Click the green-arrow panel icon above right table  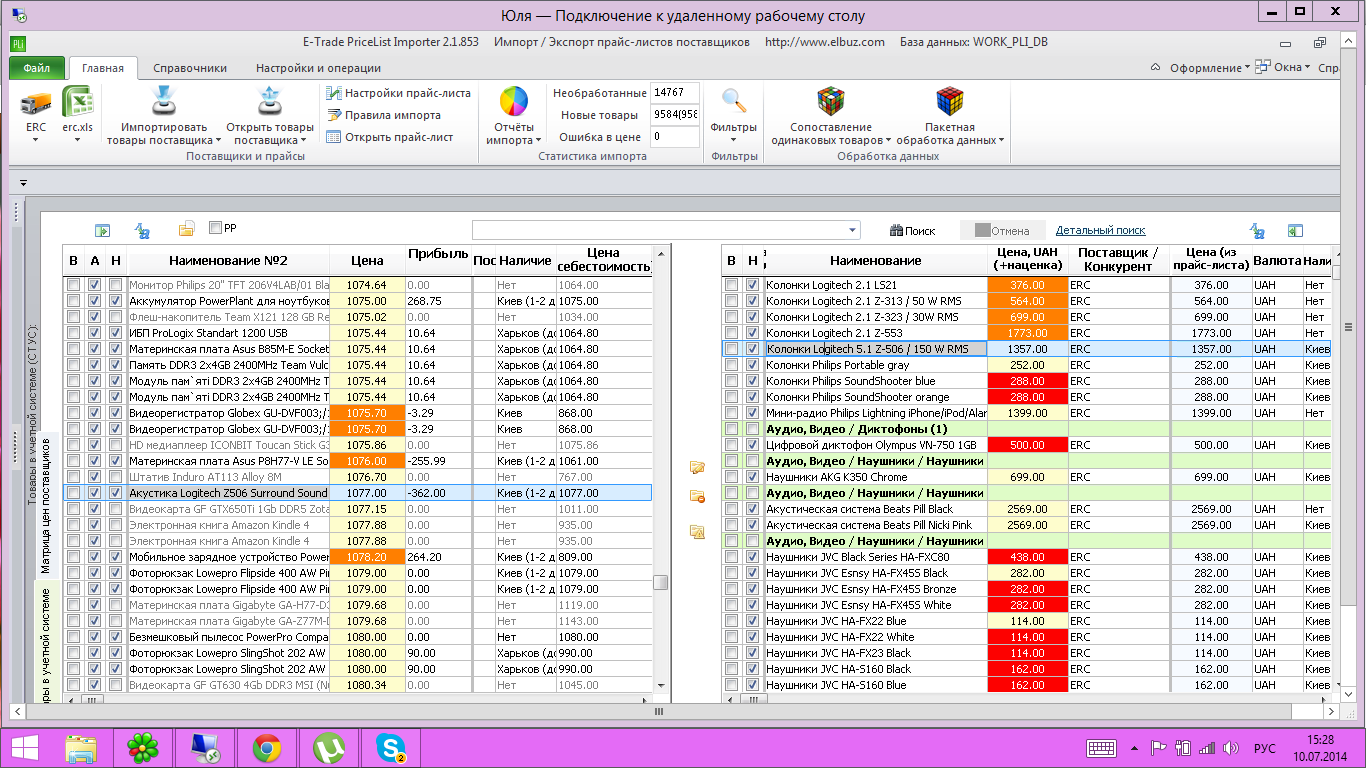pos(1295,230)
